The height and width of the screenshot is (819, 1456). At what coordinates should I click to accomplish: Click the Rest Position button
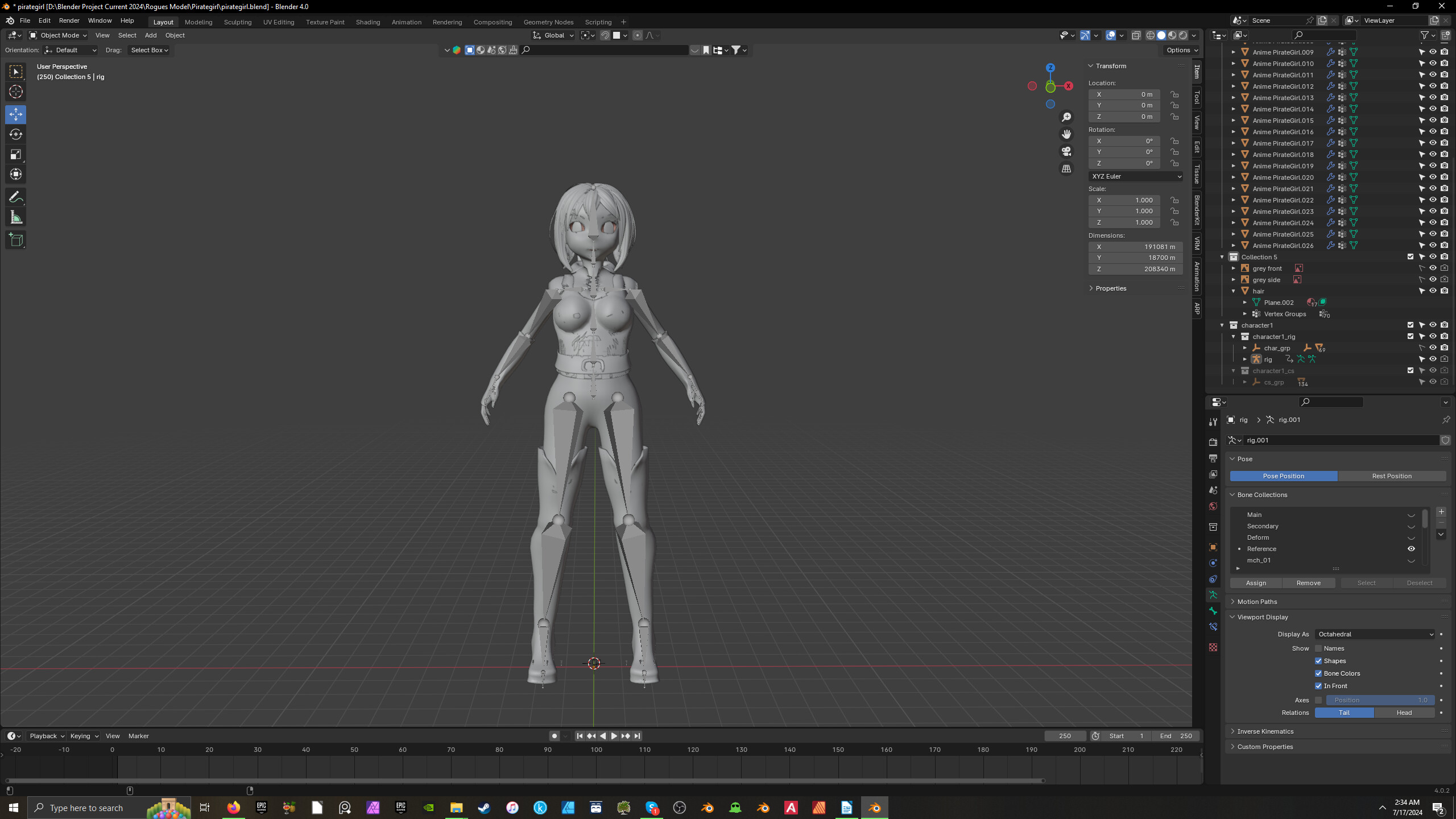pos(1391,476)
